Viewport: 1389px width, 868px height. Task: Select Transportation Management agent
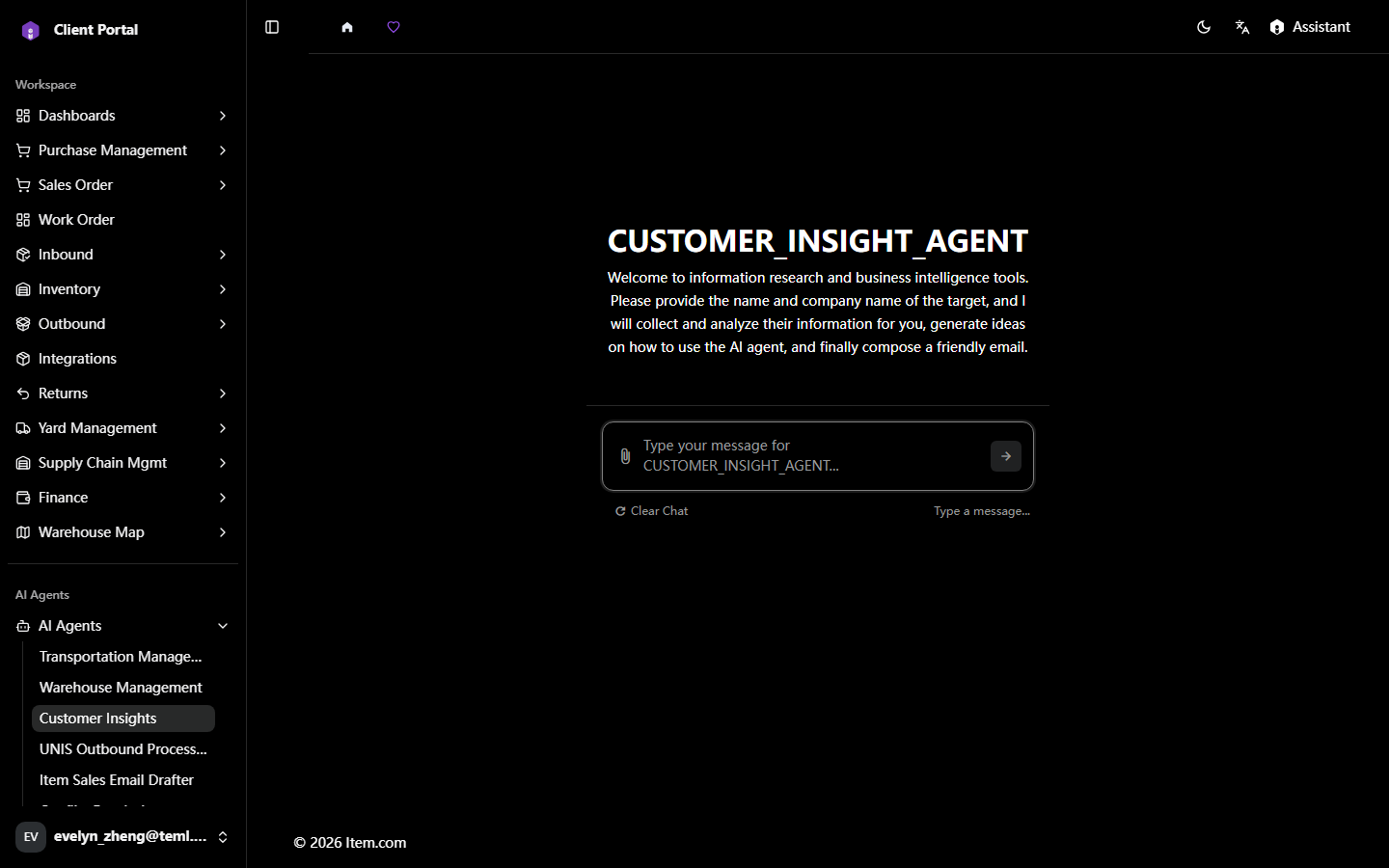[x=123, y=657]
